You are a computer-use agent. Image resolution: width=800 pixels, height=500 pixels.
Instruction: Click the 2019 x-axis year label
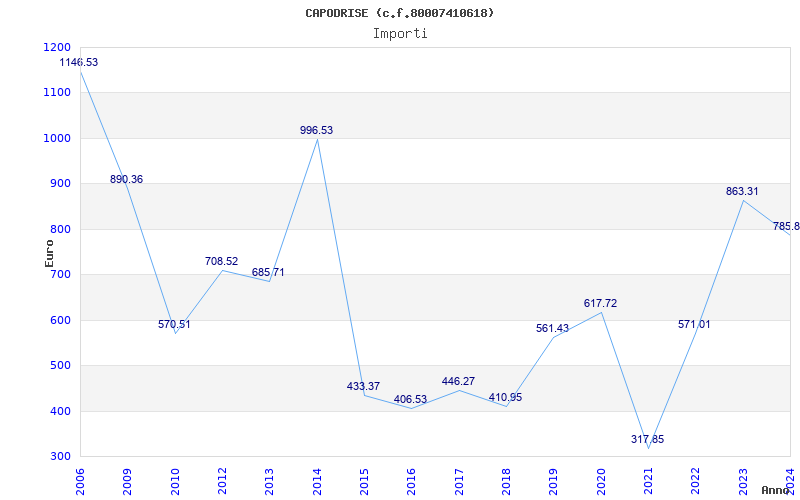(553, 482)
